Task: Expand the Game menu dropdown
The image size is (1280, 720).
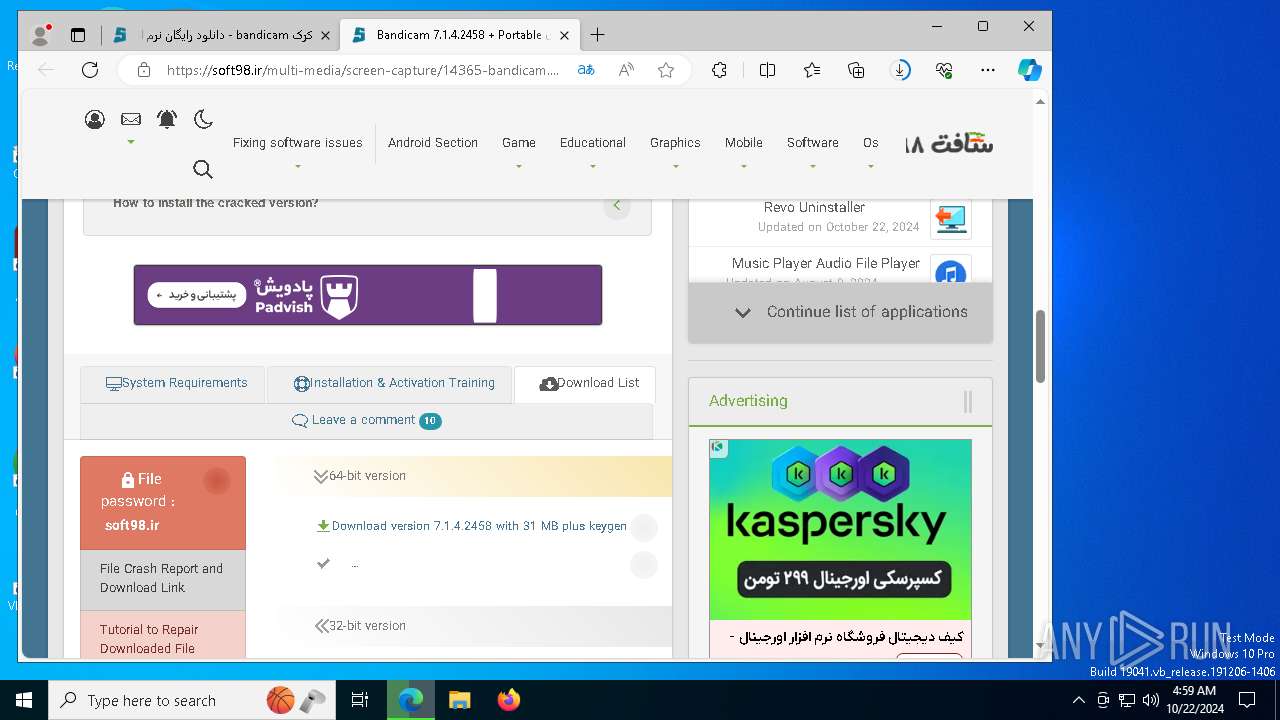Action: click(519, 143)
